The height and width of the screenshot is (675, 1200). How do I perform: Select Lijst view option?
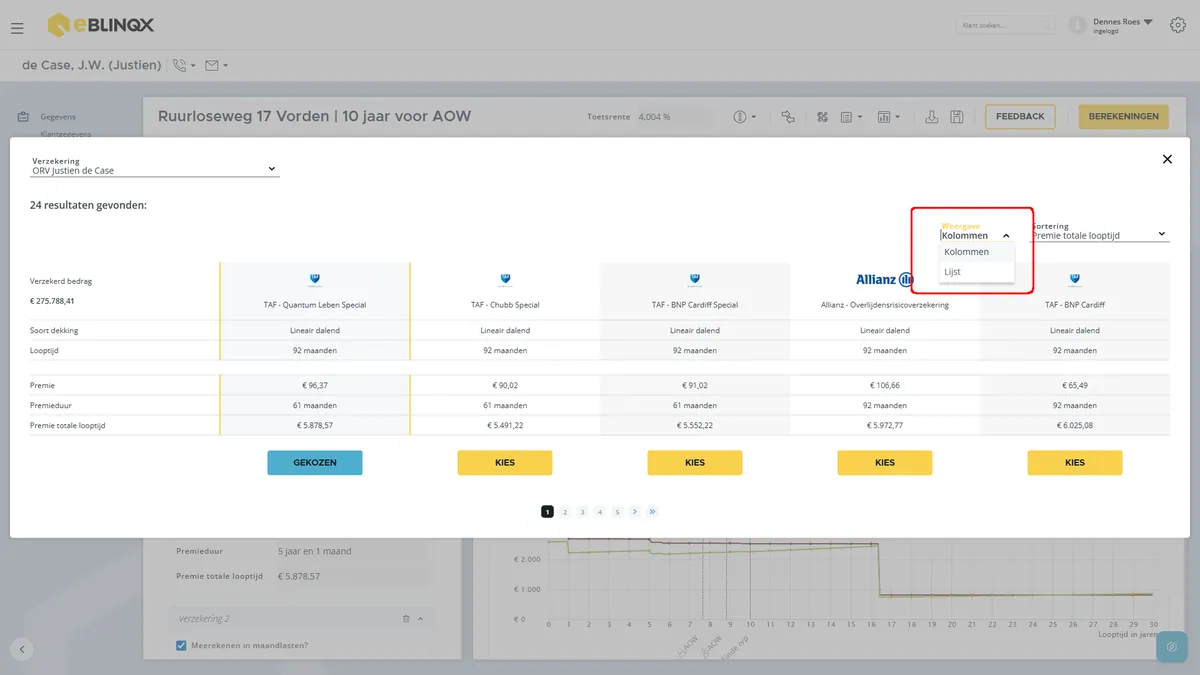(x=976, y=271)
